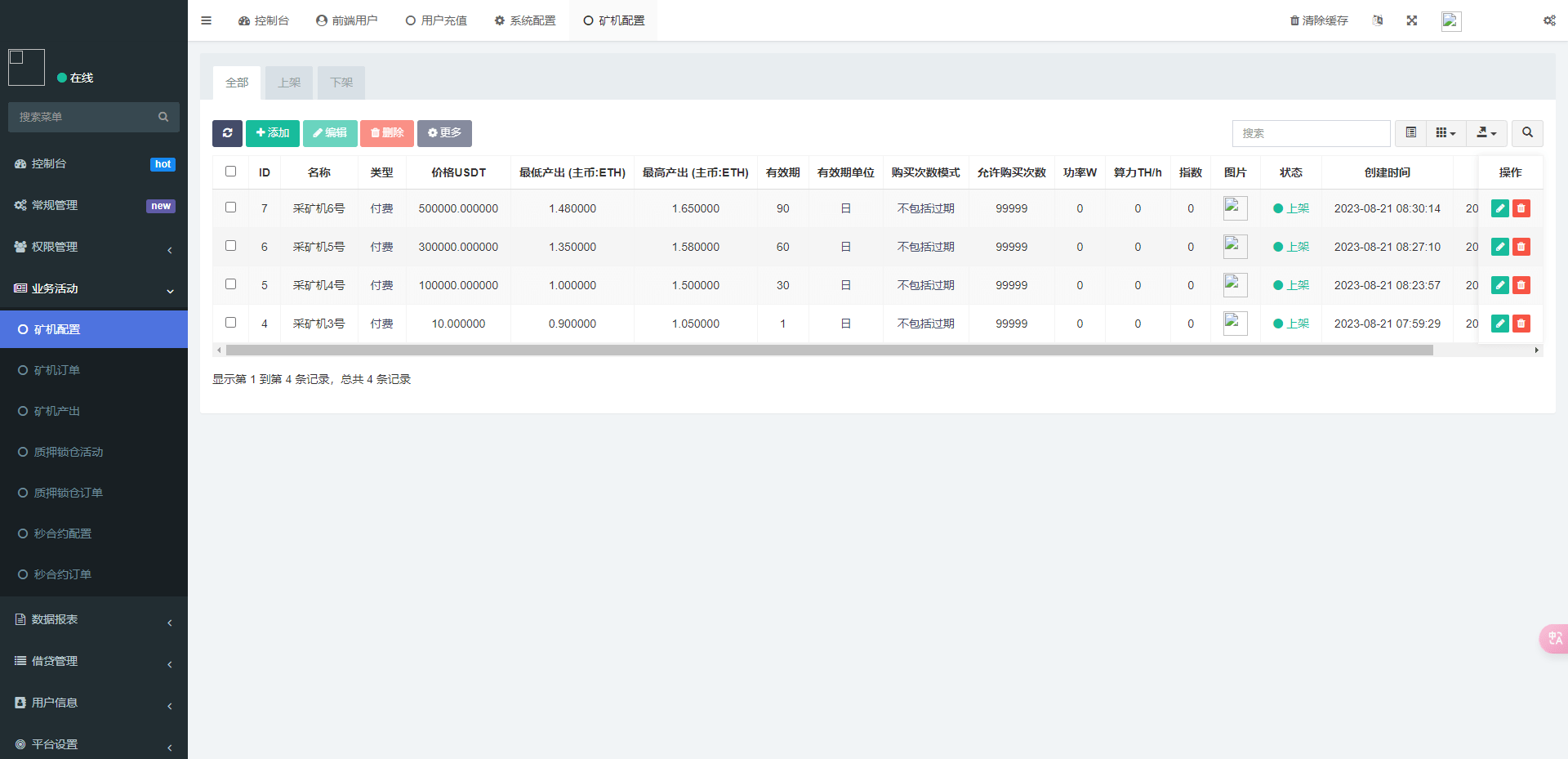Click the table search input field
This screenshot has width=1568, height=759.
coord(1311,133)
